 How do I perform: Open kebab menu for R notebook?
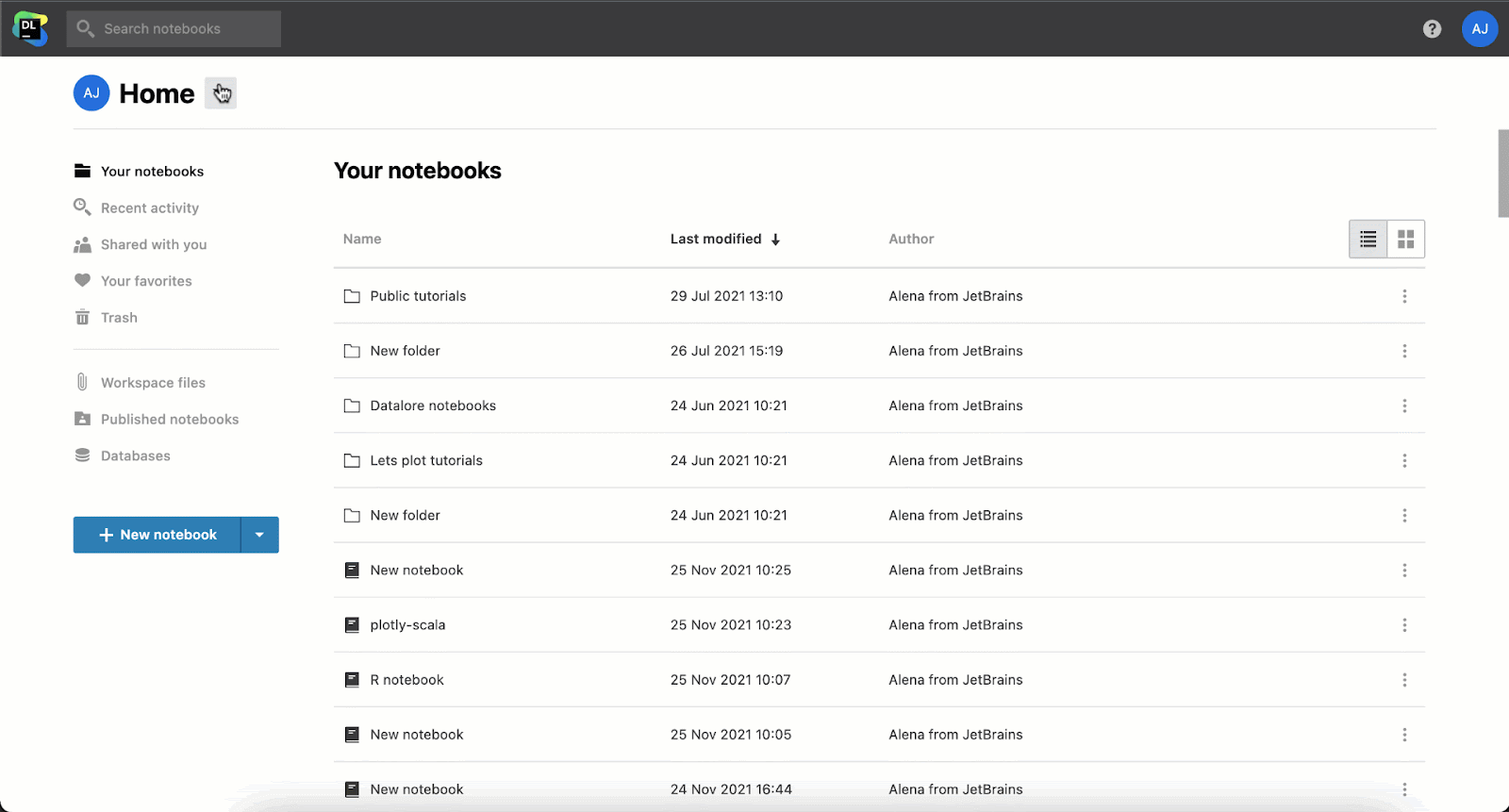pos(1403,680)
